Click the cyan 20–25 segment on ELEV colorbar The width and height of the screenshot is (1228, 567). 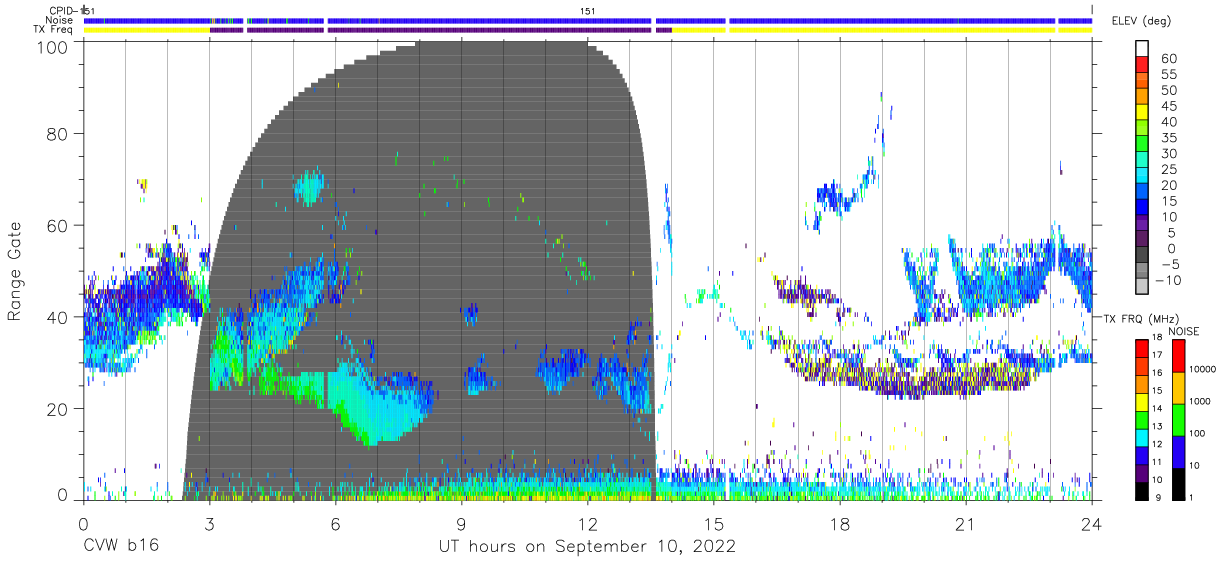[x=1142, y=177]
